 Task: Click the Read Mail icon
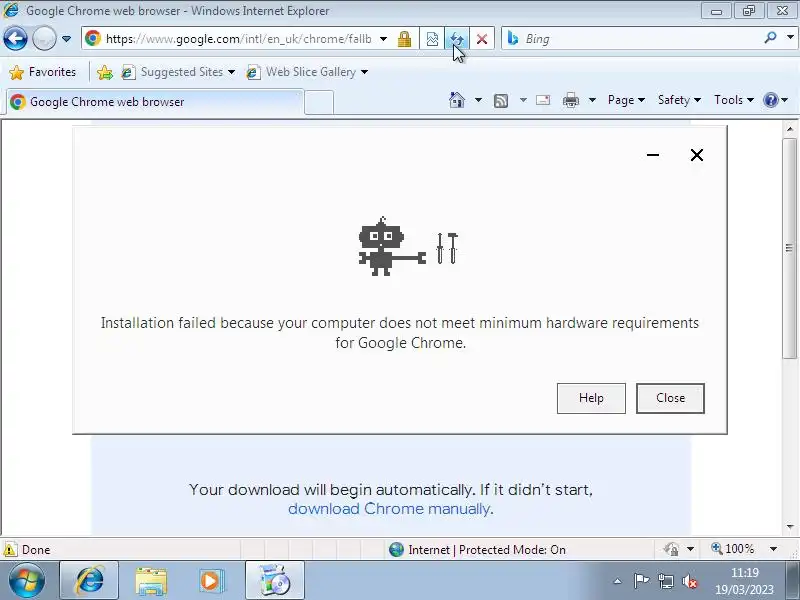pos(543,100)
